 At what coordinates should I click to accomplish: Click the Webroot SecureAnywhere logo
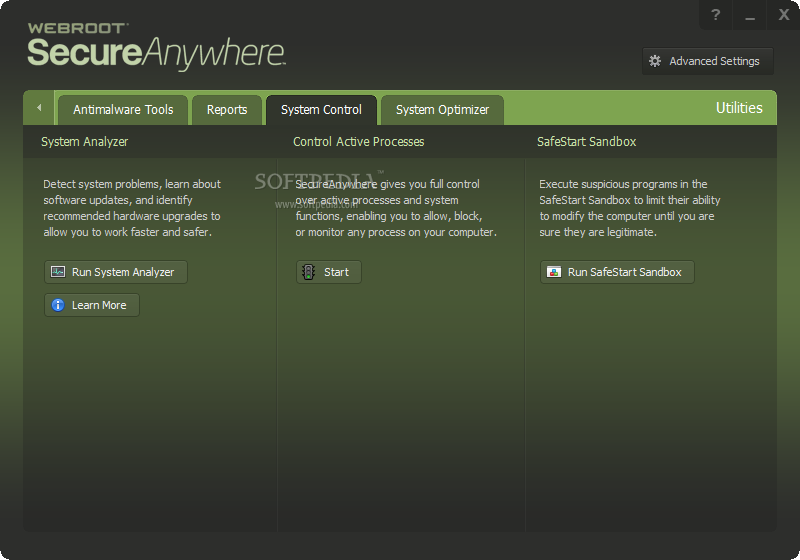[x=156, y=46]
